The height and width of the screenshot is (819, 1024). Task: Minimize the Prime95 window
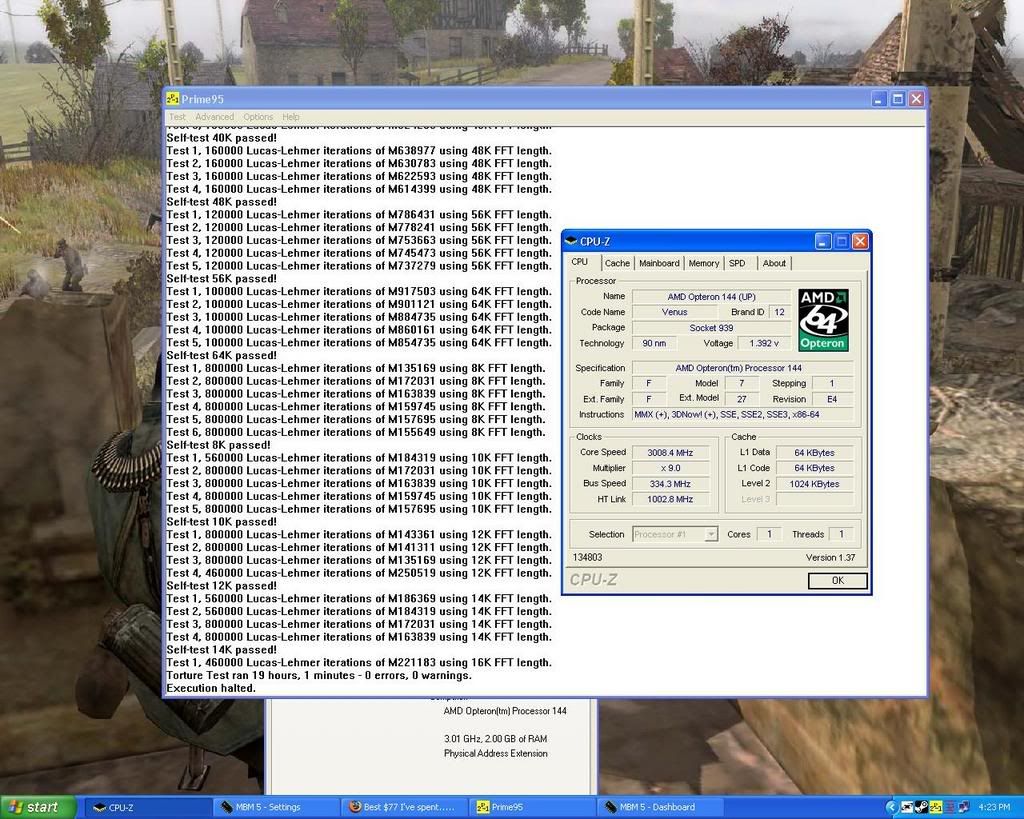click(x=878, y=99)
